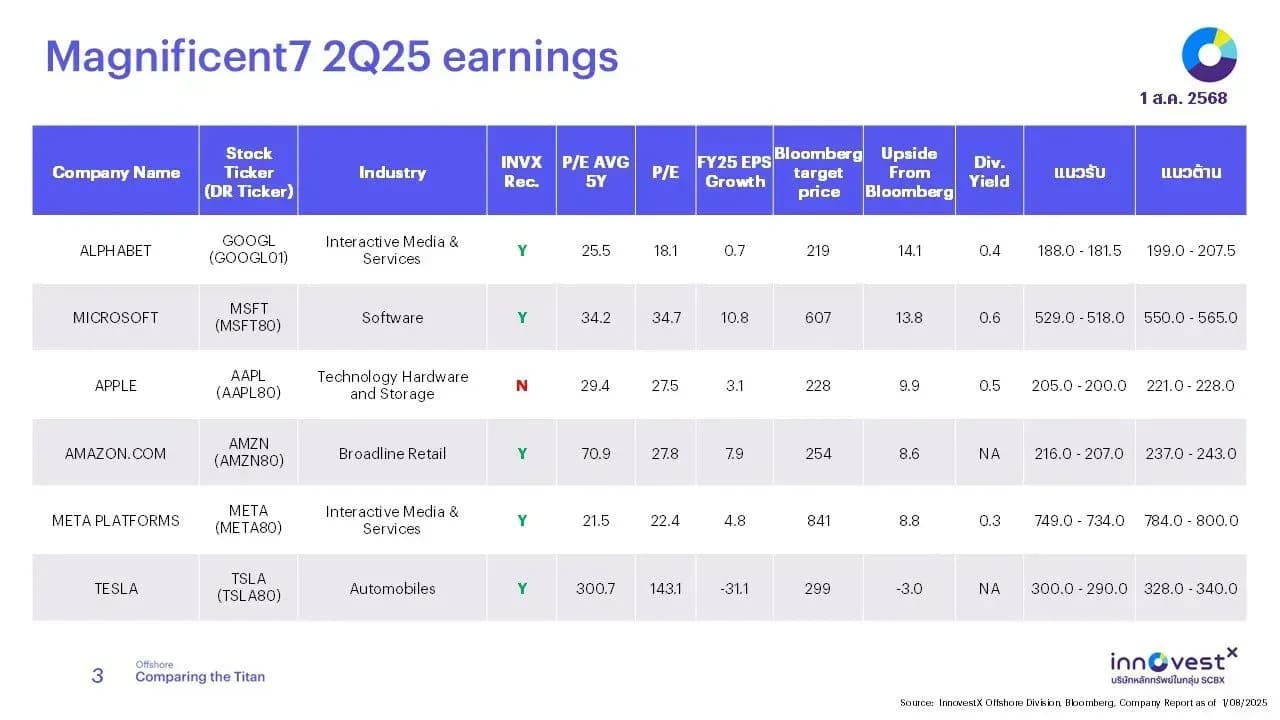Click the MICROSOFT company name cell
Image resolution: width=1280 pixels, height=720 pixels.
point(116,317)
